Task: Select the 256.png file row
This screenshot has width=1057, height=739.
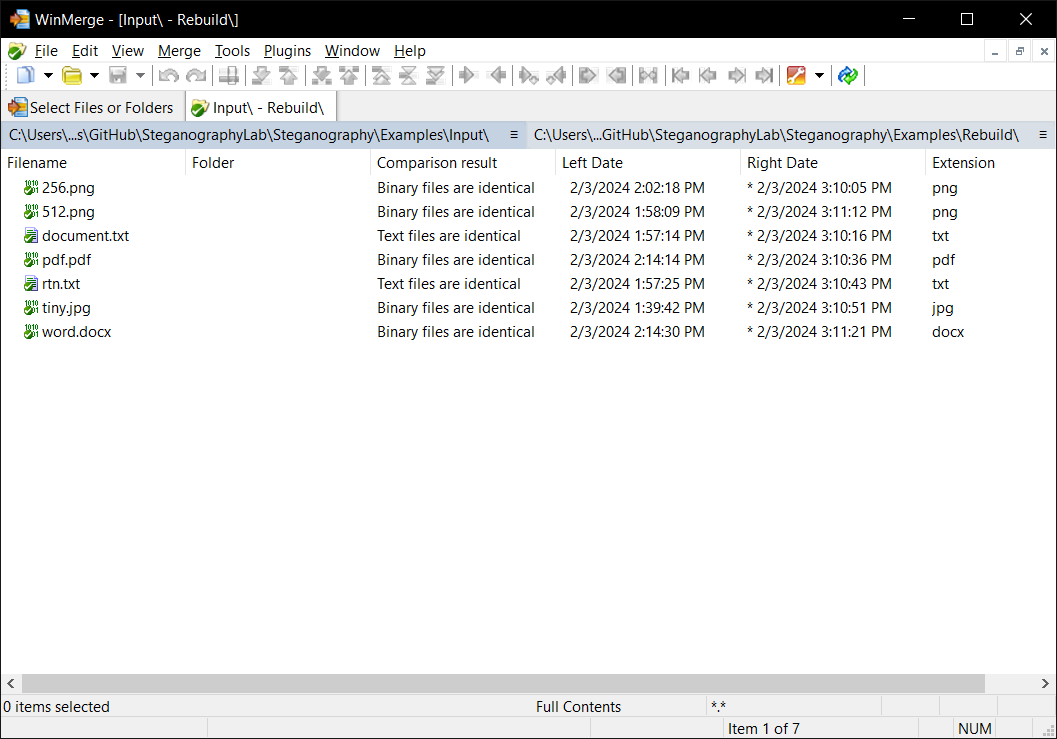Action: [528, 188]
